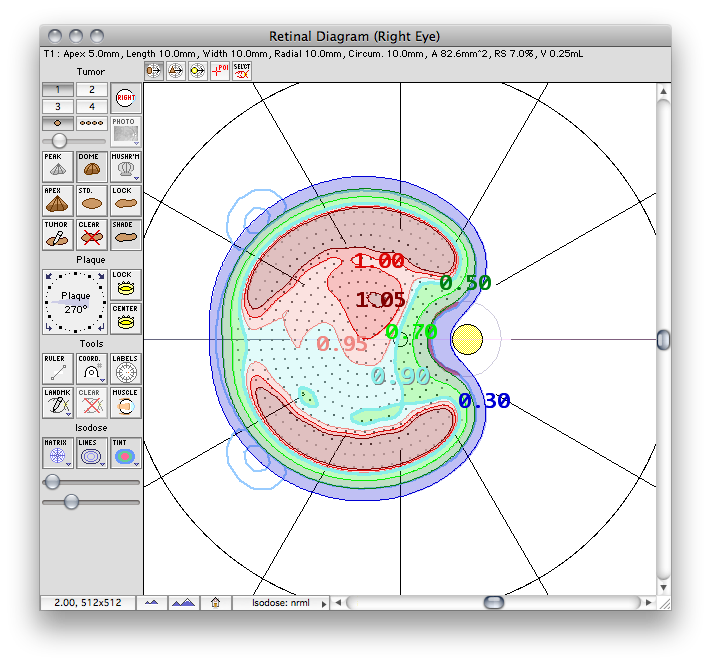Choose the APEX tumor tool
This screenshot has height=665, width=711.
58,200
